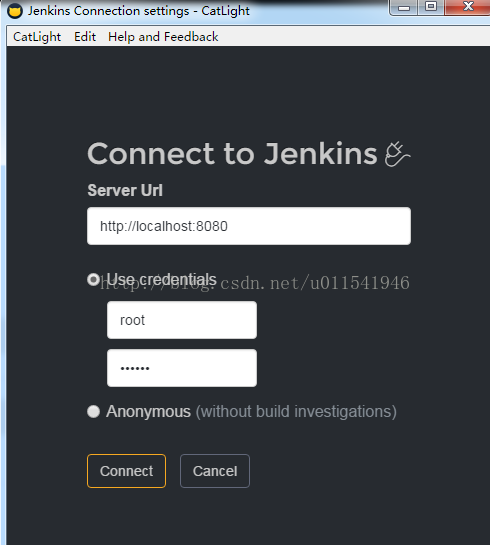490x545 pixels.
Task: Close the Jenkins Connection settings window
Action: (x=468, y=7)
